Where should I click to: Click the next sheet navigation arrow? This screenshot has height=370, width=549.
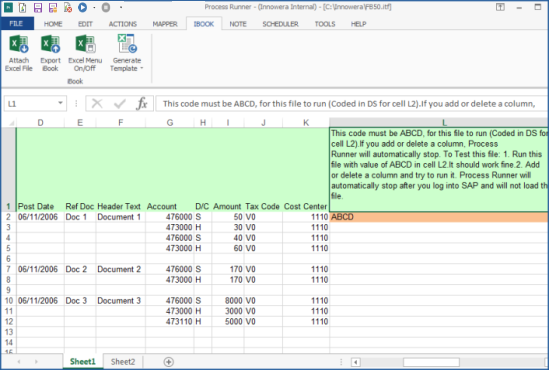click(x=36, y=362)
